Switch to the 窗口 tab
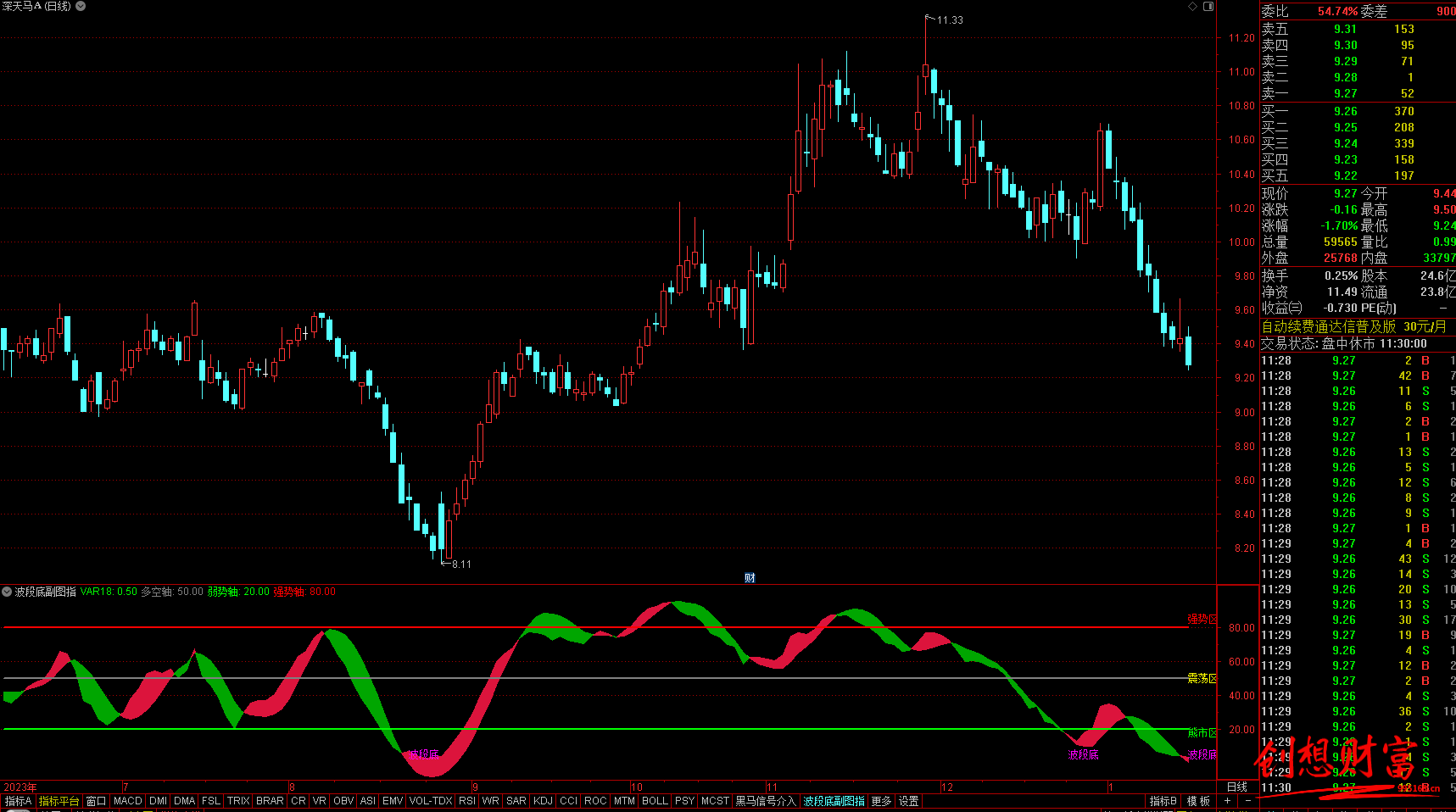1456x812 pixels. point(96,801)
